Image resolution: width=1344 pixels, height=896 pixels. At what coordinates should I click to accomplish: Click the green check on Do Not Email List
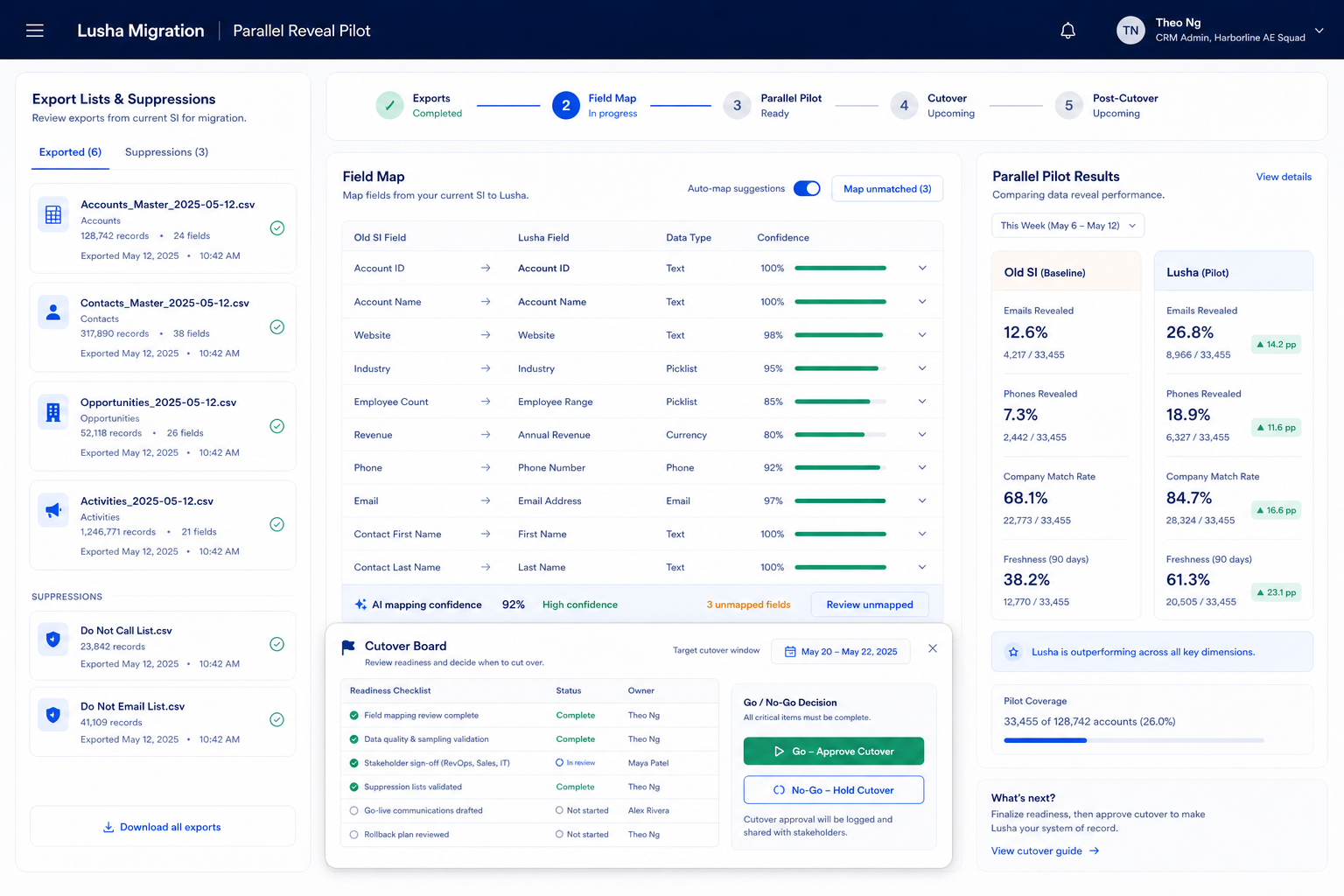click(x=276, y=719)
